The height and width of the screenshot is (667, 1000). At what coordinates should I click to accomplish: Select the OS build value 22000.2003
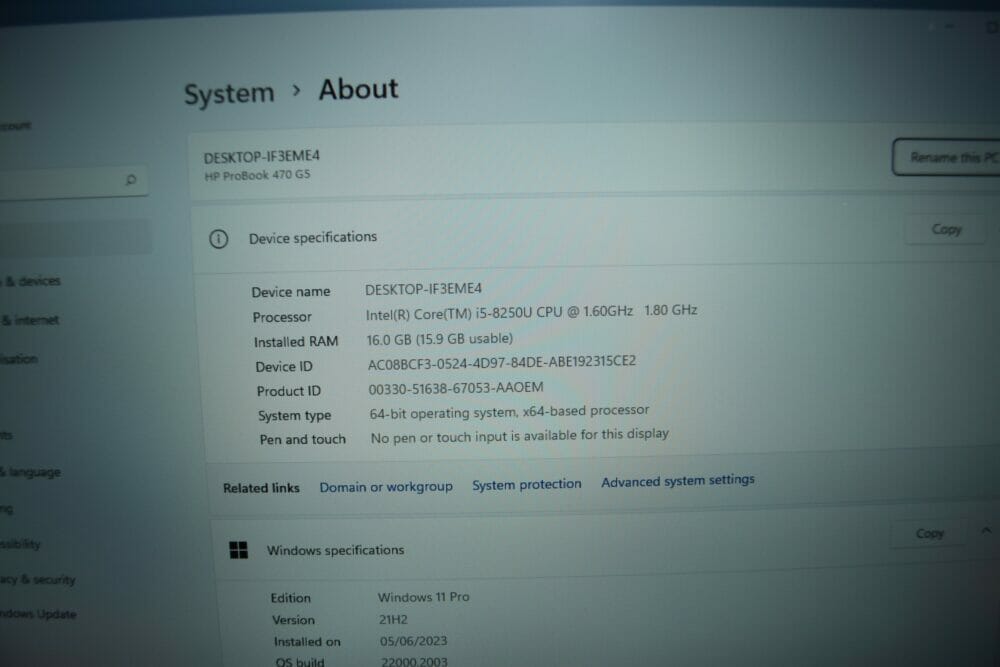[x=414, y=662]
